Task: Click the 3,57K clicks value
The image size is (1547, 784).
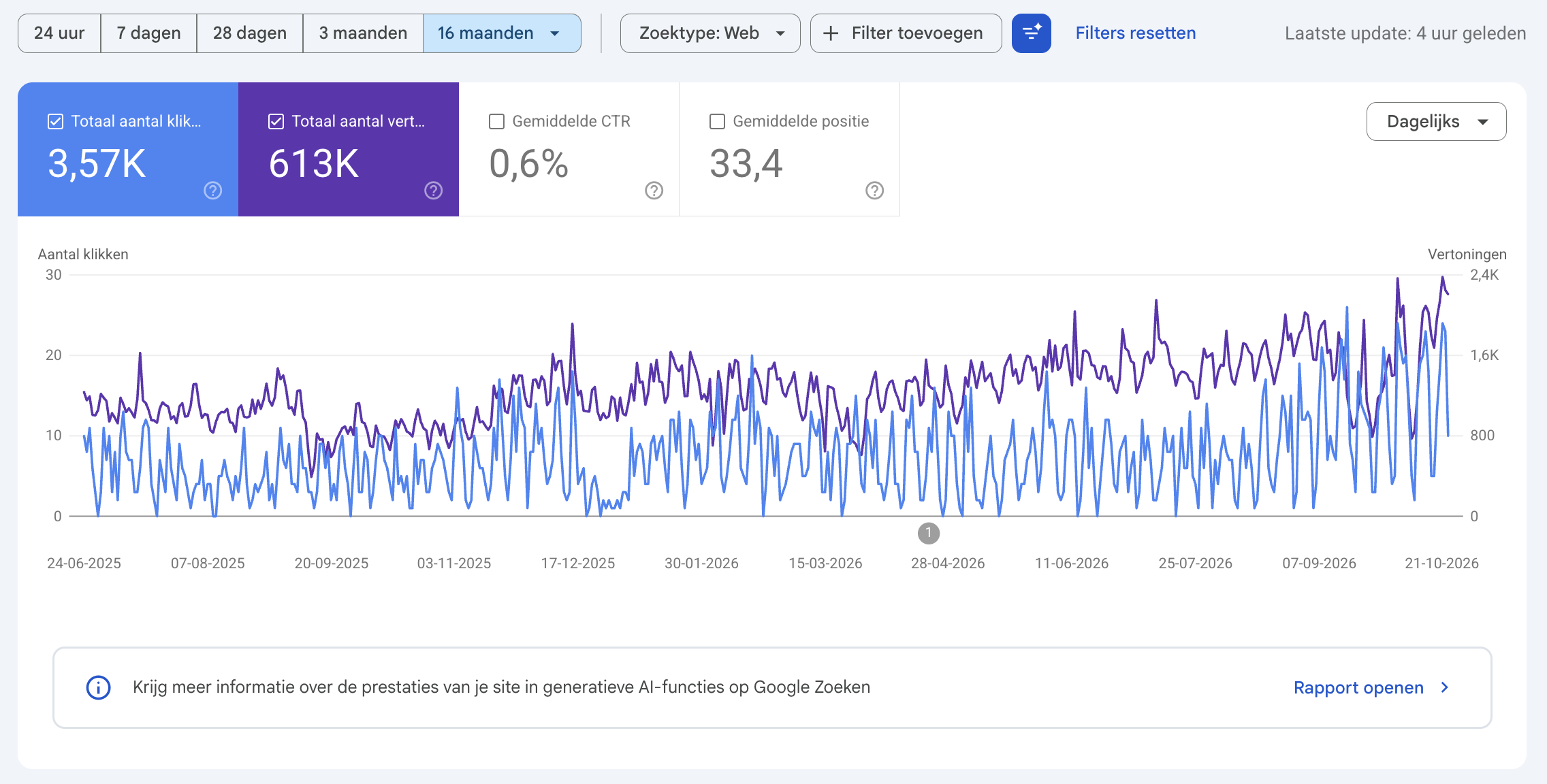Action: click(x=97, y=164)
